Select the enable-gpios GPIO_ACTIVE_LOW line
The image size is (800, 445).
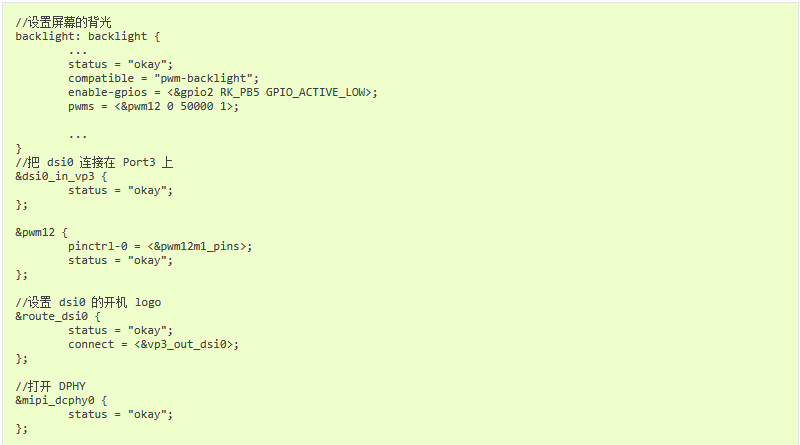(x=222, y=92)
